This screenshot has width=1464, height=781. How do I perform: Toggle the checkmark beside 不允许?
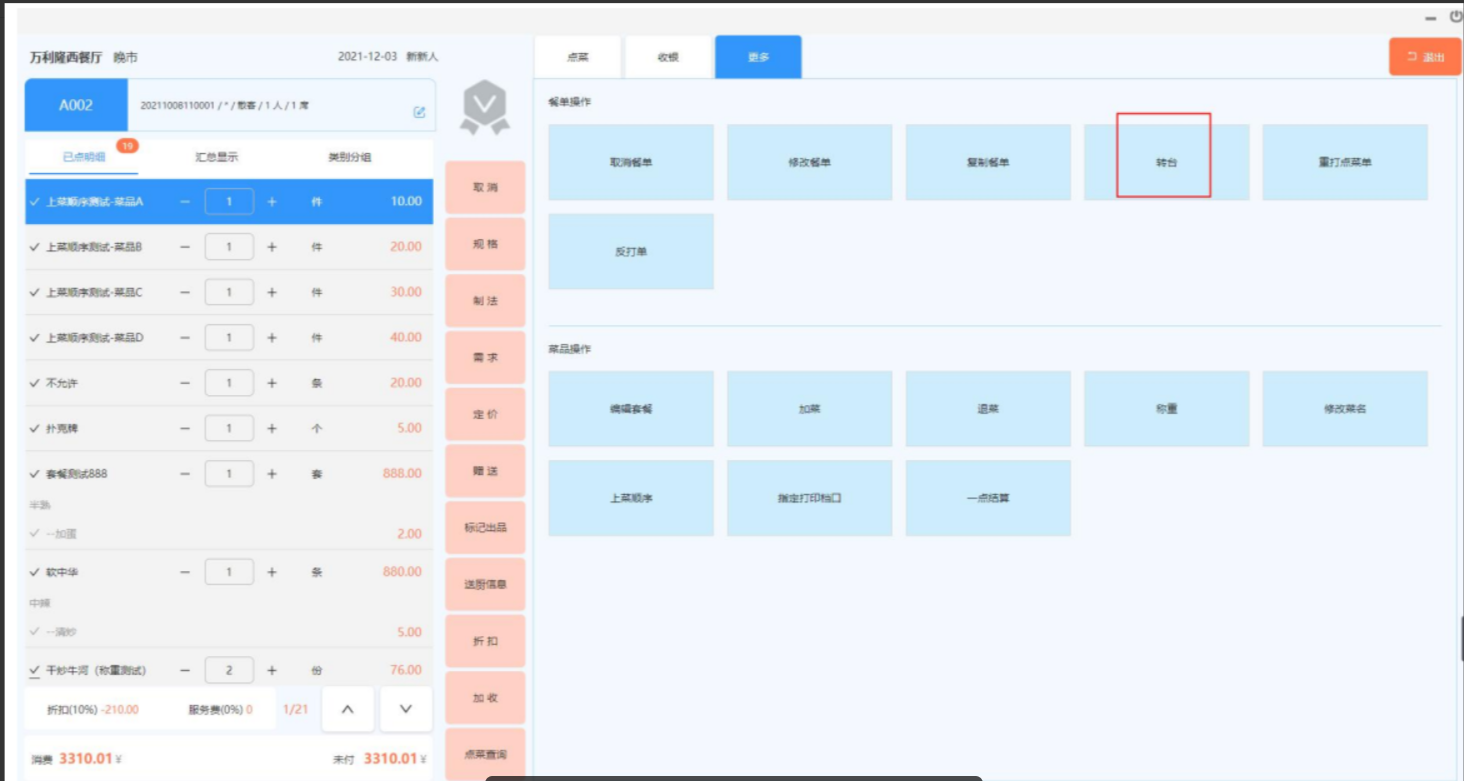click(x=35, y=383)
